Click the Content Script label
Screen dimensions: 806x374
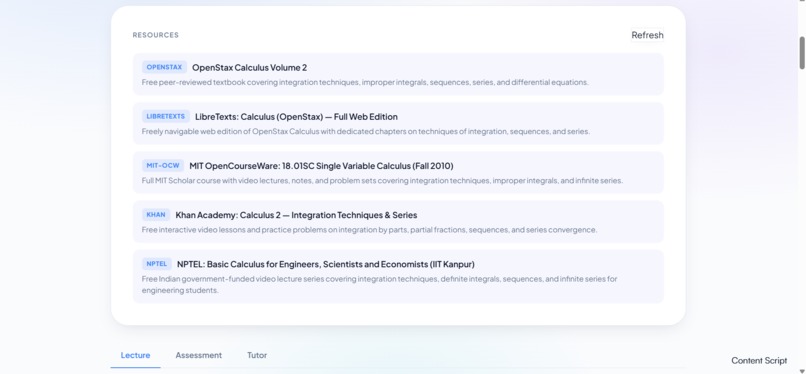759,360
